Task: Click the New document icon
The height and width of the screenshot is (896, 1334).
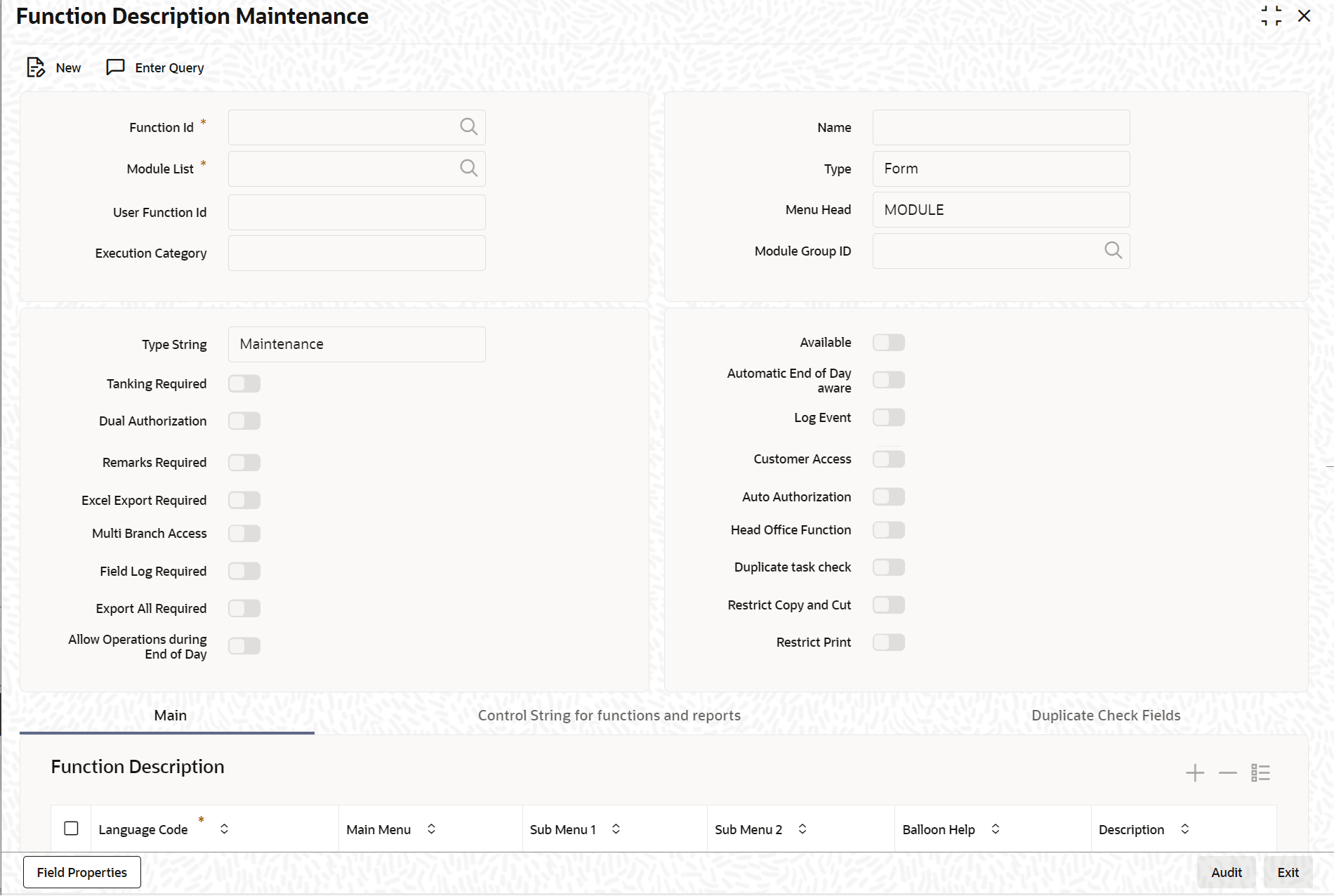Action: pos(35,67)
